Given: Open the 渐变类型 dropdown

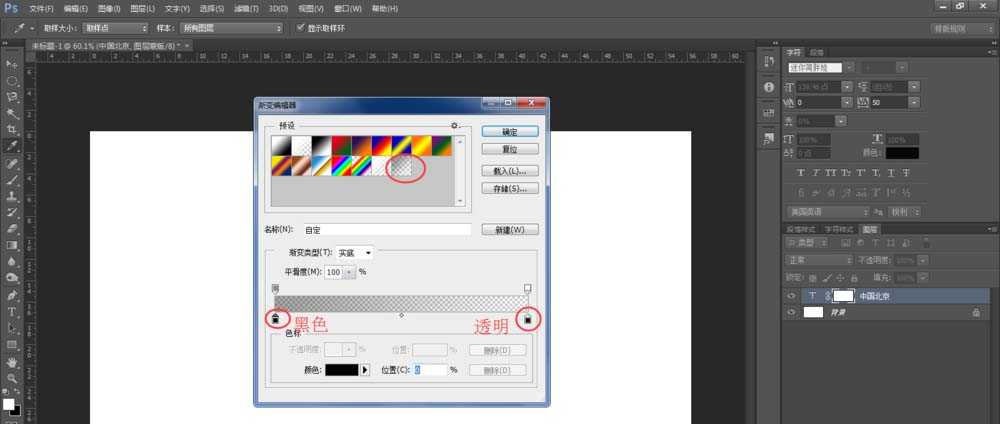Looking at the screenshot, I should (x=353, y=253).
